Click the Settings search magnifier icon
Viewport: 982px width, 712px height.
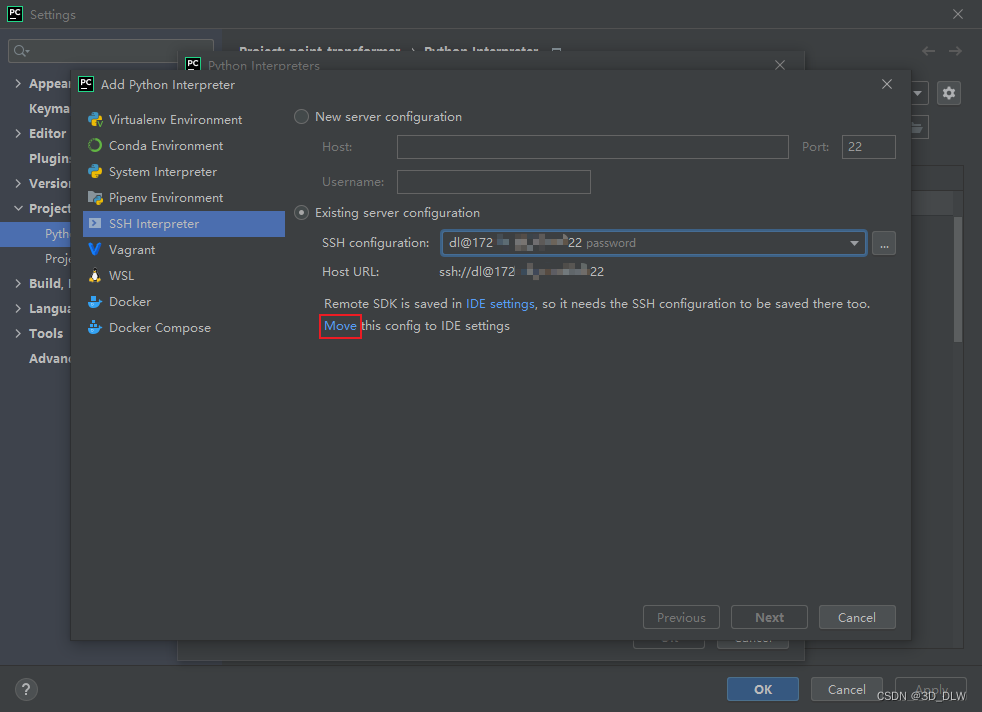(21, 51)
